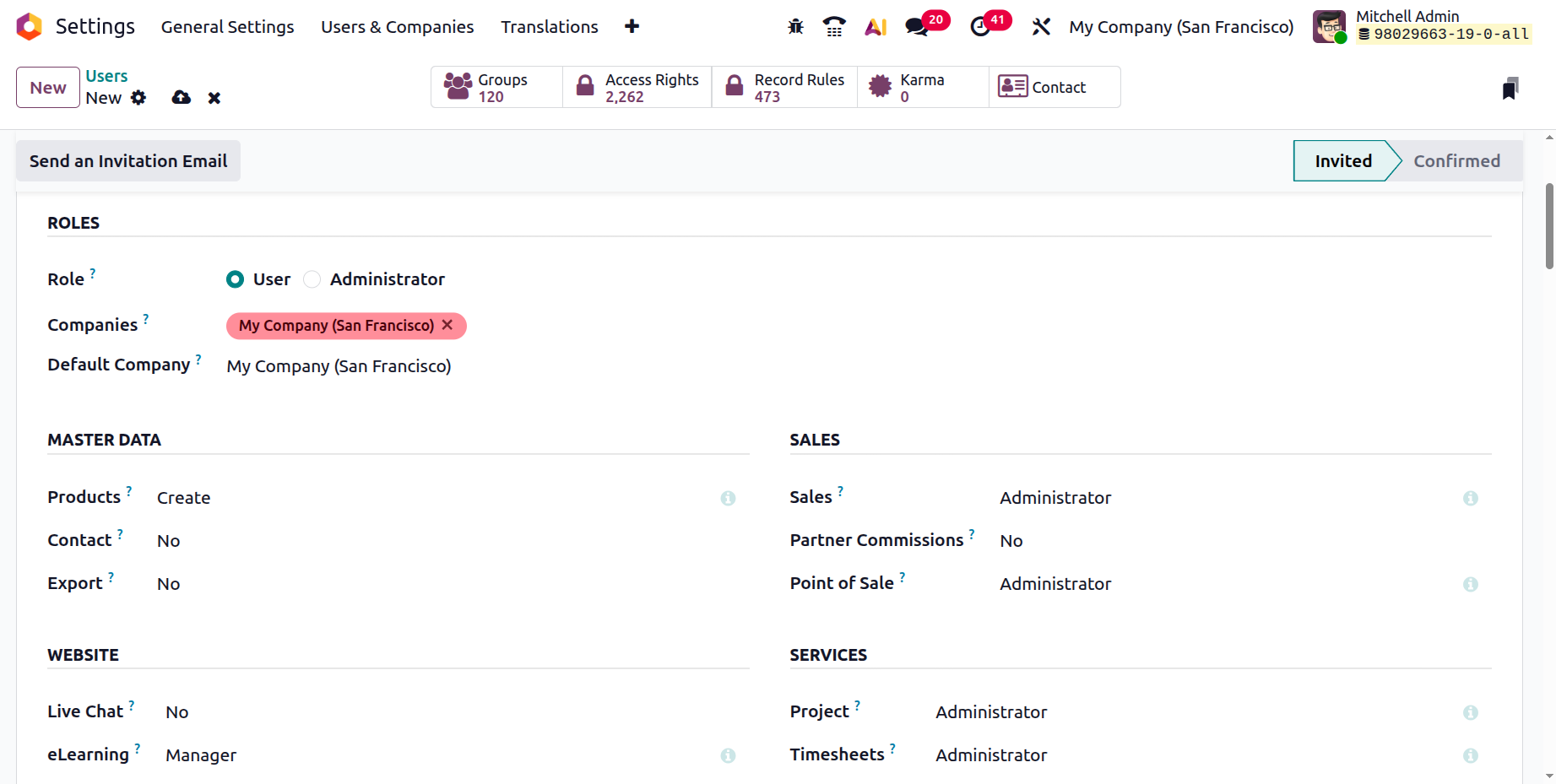The height and width of the screenshot is (784, 1556).
Task: Open the activities clock icon
Action: click(980, 27)
